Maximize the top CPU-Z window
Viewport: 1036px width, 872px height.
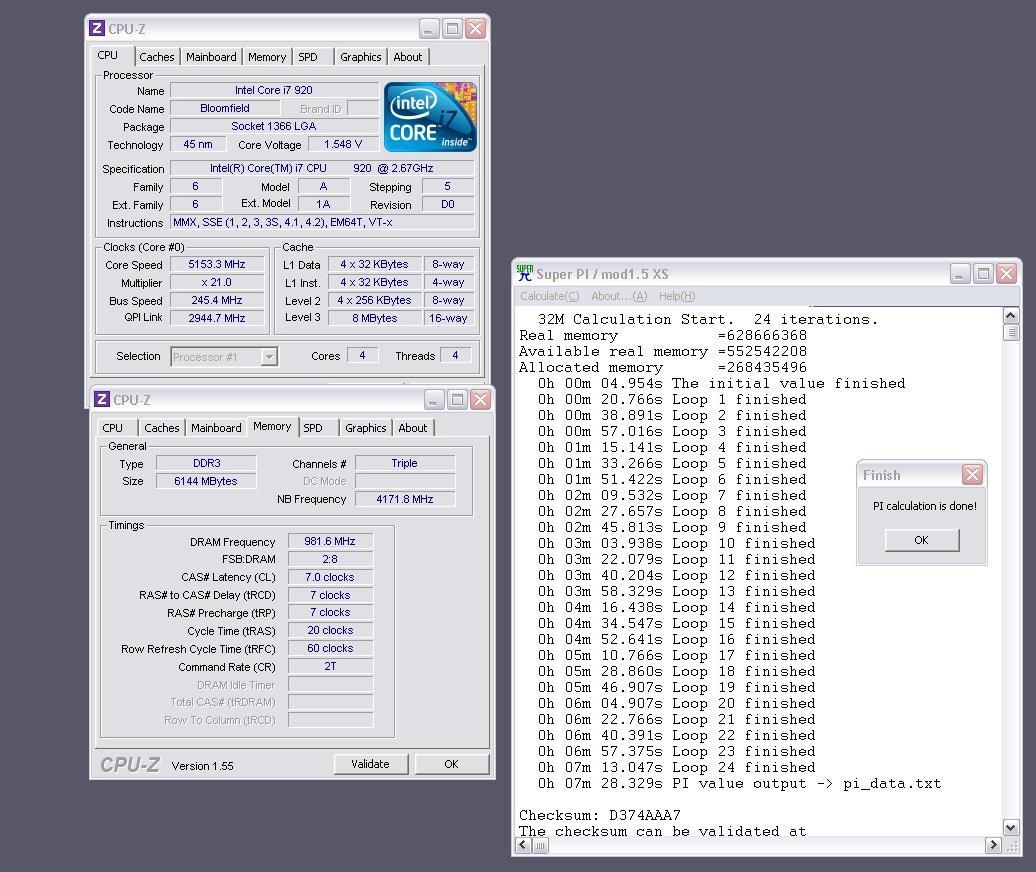click(x=452, y=28)
